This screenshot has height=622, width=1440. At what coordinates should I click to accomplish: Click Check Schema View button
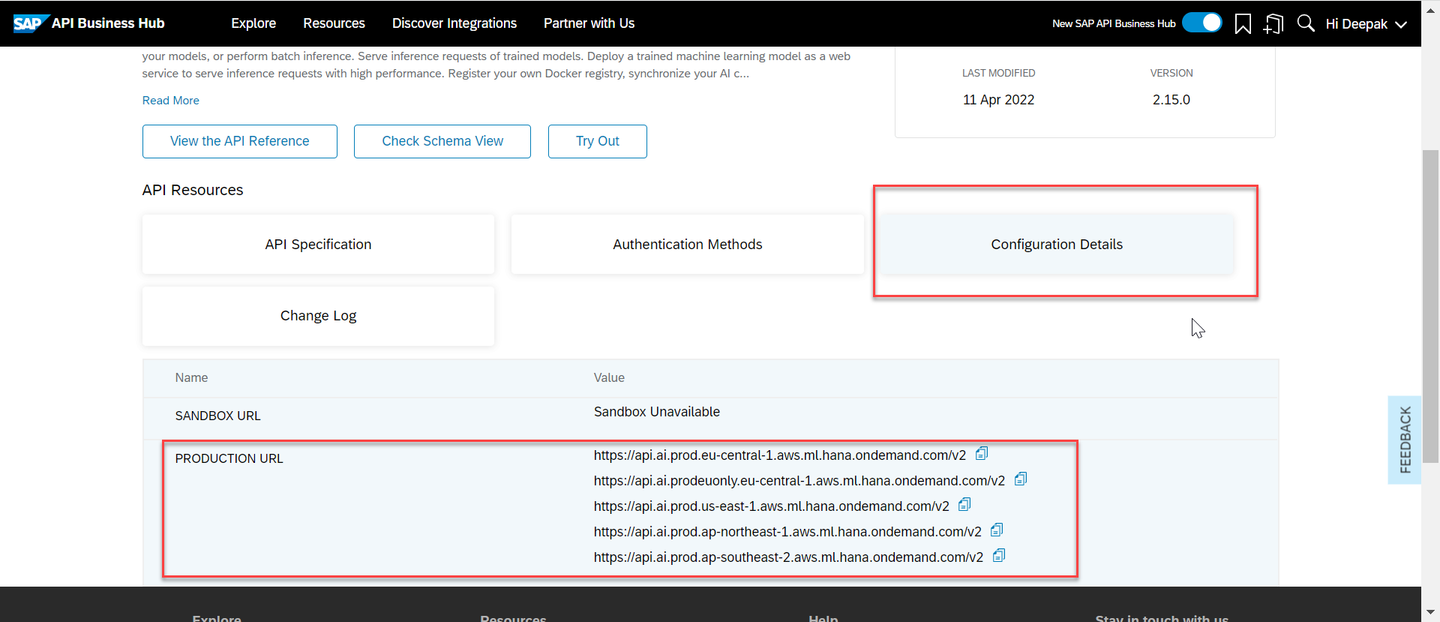[x=442, y=141]
